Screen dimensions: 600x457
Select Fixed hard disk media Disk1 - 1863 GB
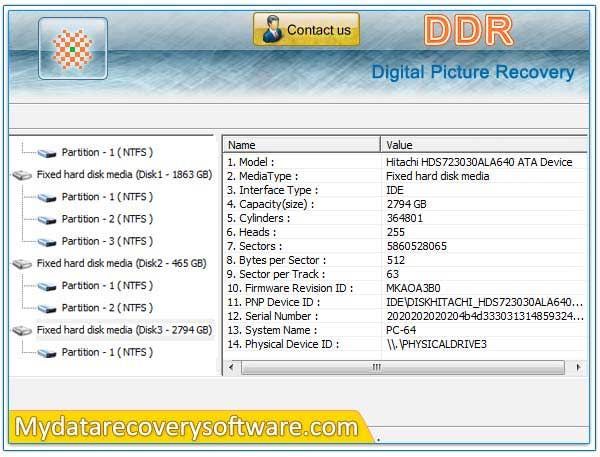(123, 174)
